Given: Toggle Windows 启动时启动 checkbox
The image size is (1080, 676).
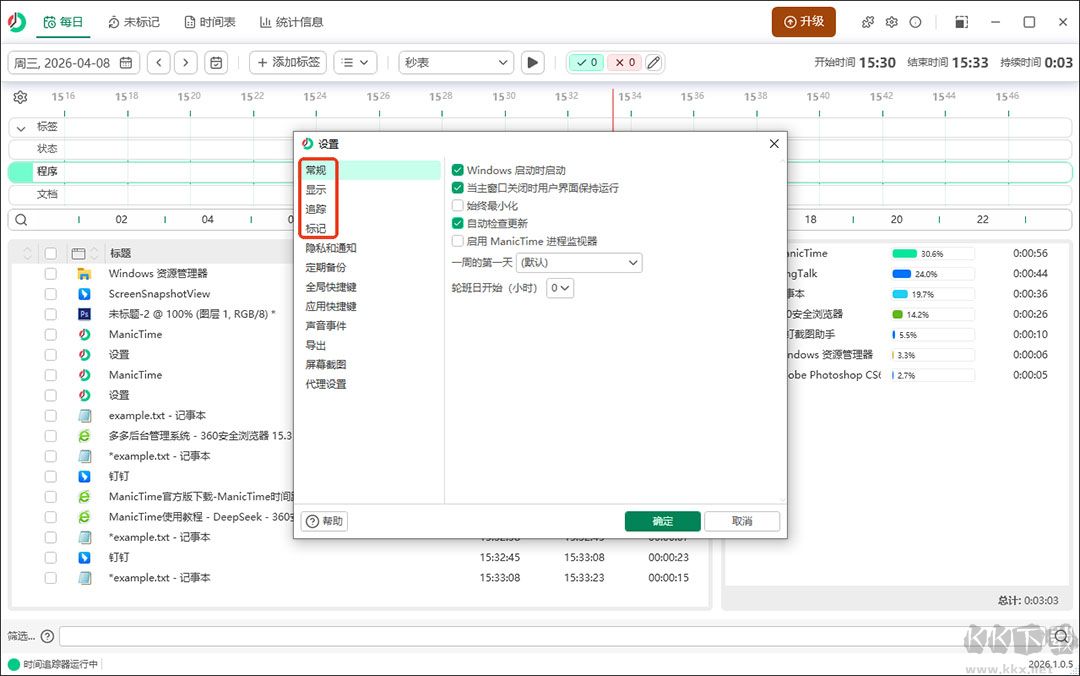Looking at the screenshot, I should [457, 170].
